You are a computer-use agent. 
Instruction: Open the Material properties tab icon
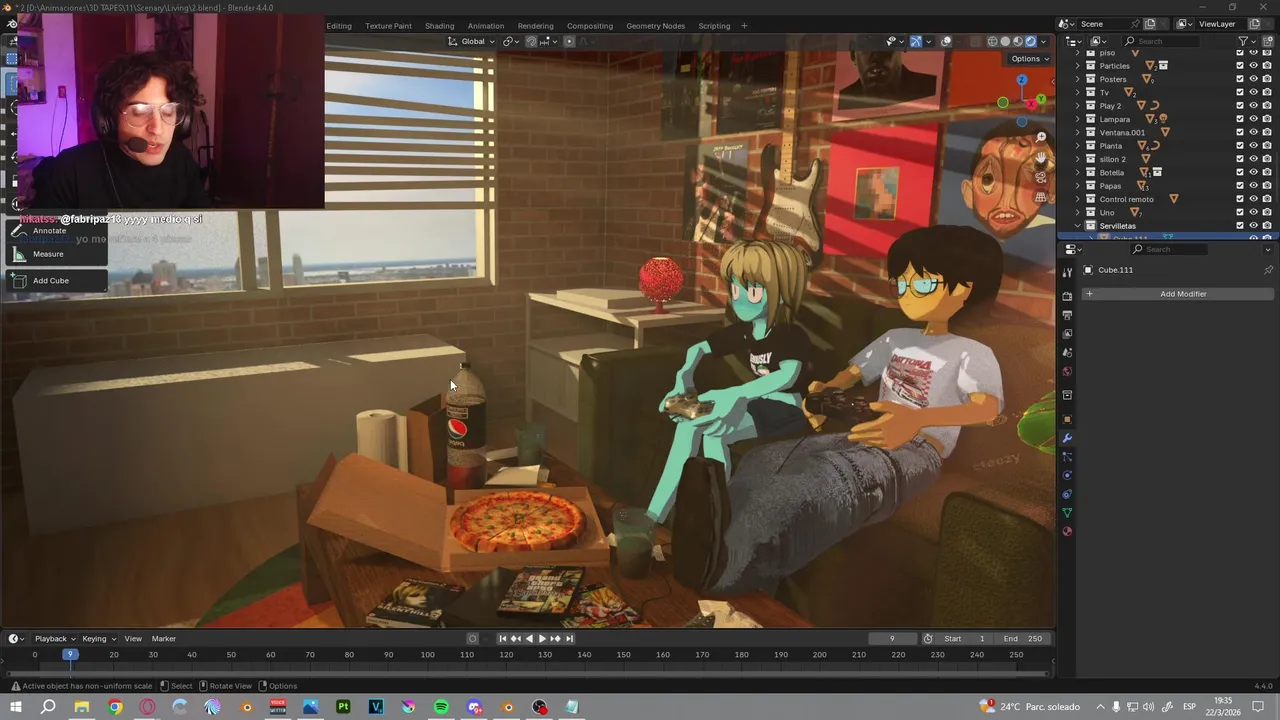[1067, 531]
